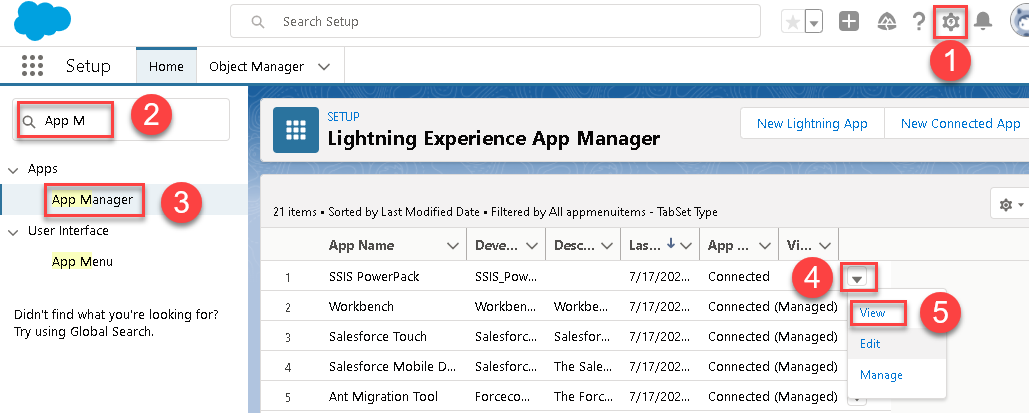Open the App Launcher grid icon
Viewport: 1029px width, 413px height.
pyautogui.click(x=34, y=66)
